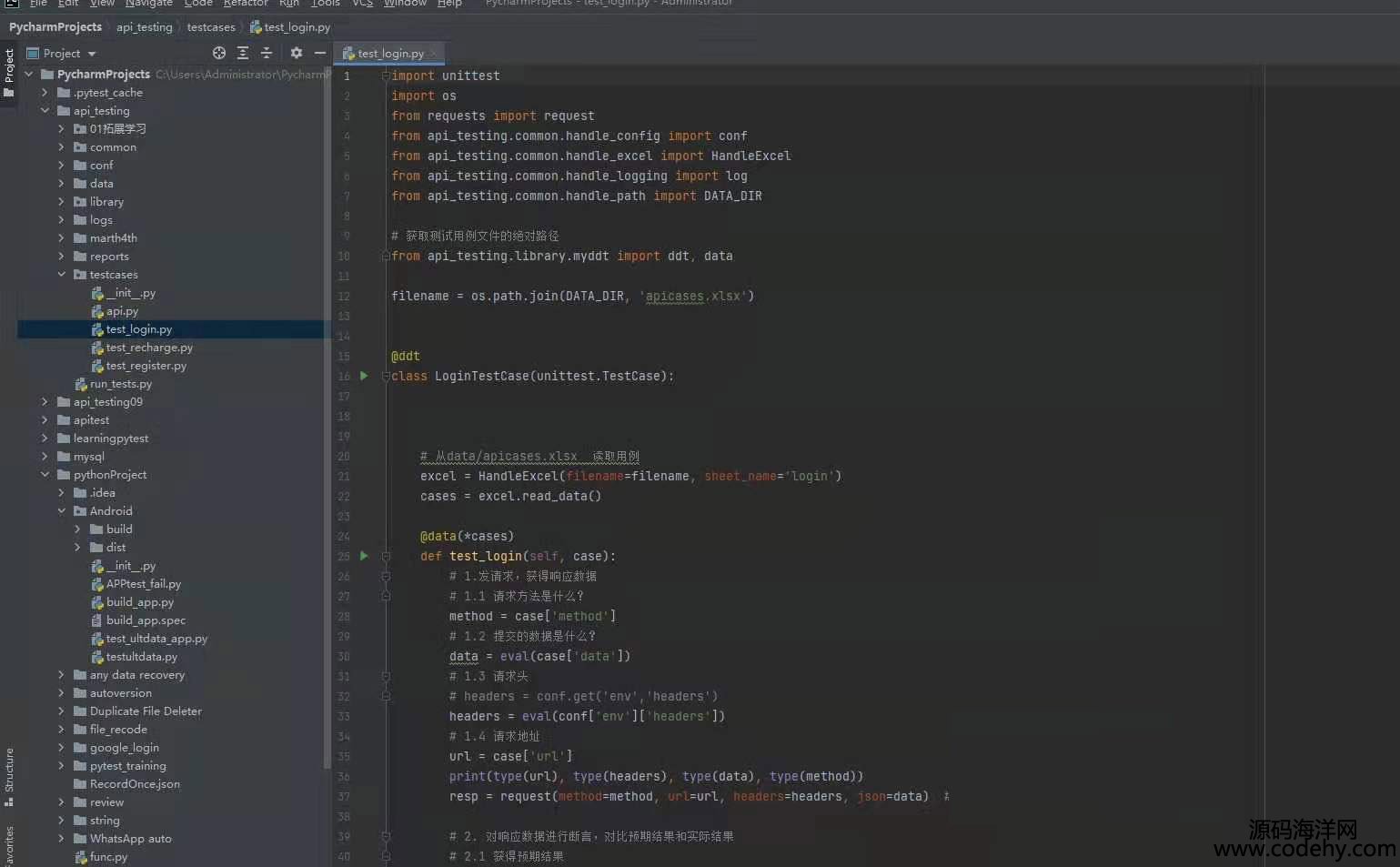
Task: Collapse the PycharmProjects root node
Action: (29, 75)
